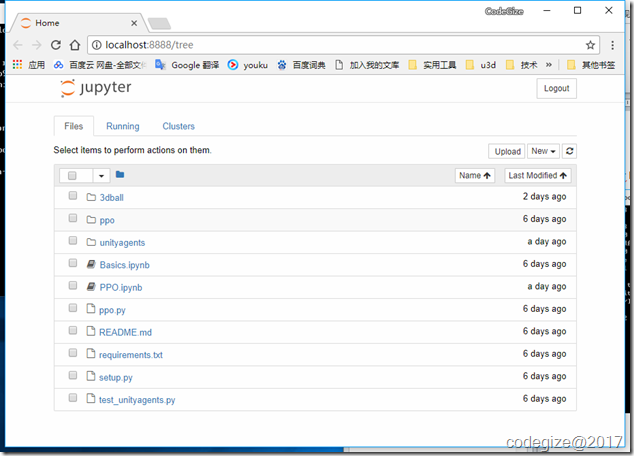Screen dimensions: 634x456
Task: Click the README.md file icon
Action: coord(91,331)
